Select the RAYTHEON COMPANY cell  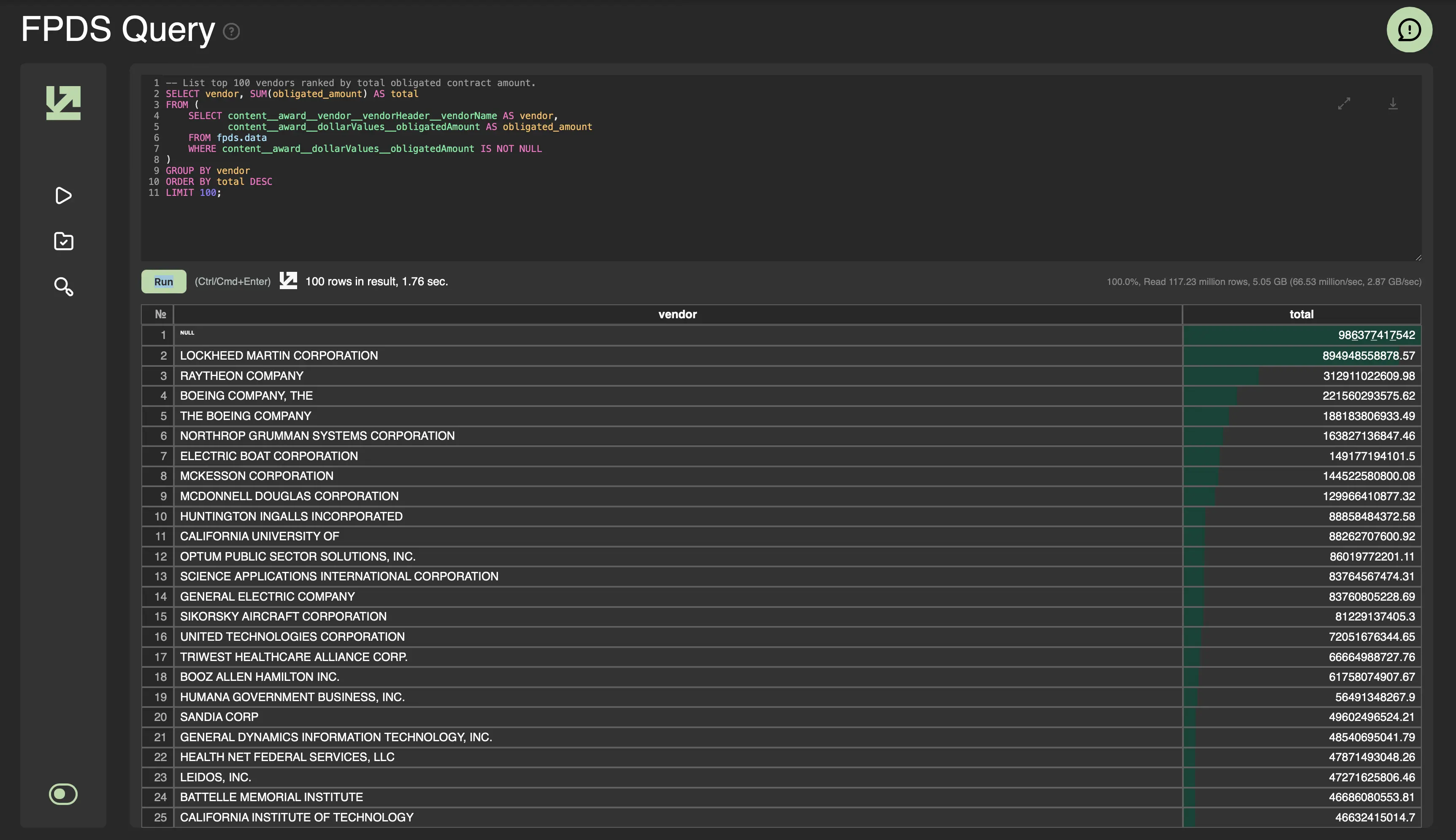coord(677,376)
